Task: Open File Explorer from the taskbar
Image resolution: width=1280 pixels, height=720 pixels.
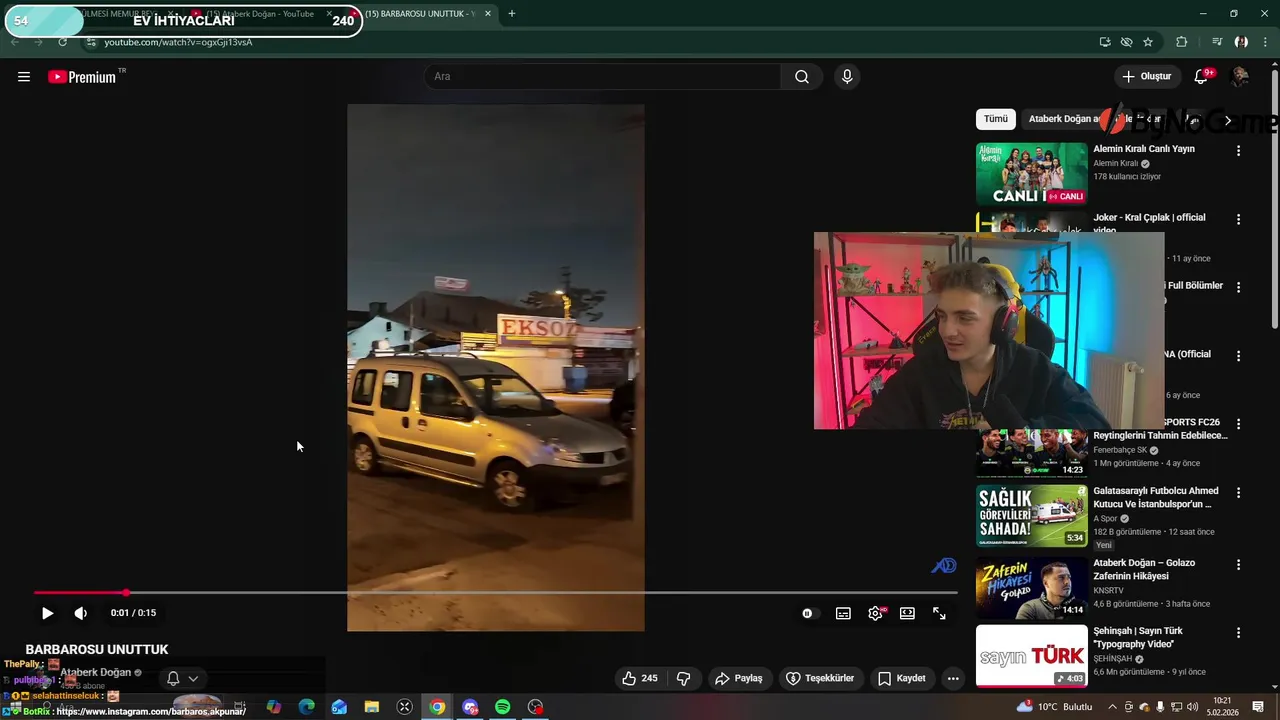Action: [372, 707]
